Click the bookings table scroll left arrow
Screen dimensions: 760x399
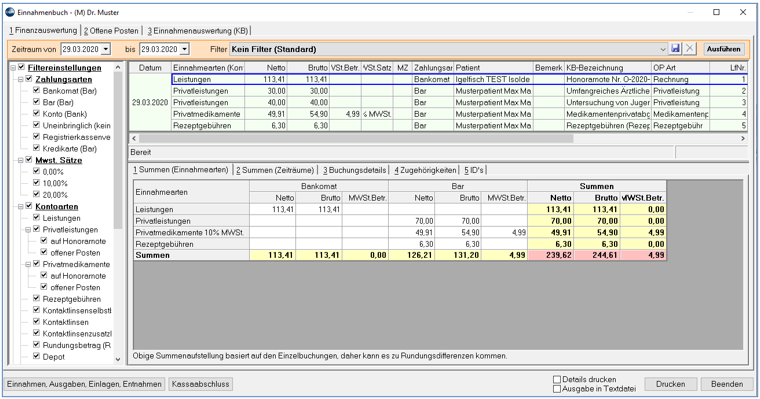(x=134, y=138)
